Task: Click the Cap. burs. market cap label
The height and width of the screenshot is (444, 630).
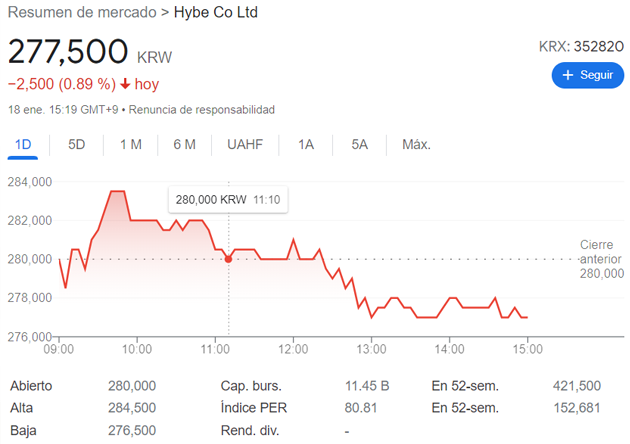Action: pyautogui.click(x=250, y=385)
